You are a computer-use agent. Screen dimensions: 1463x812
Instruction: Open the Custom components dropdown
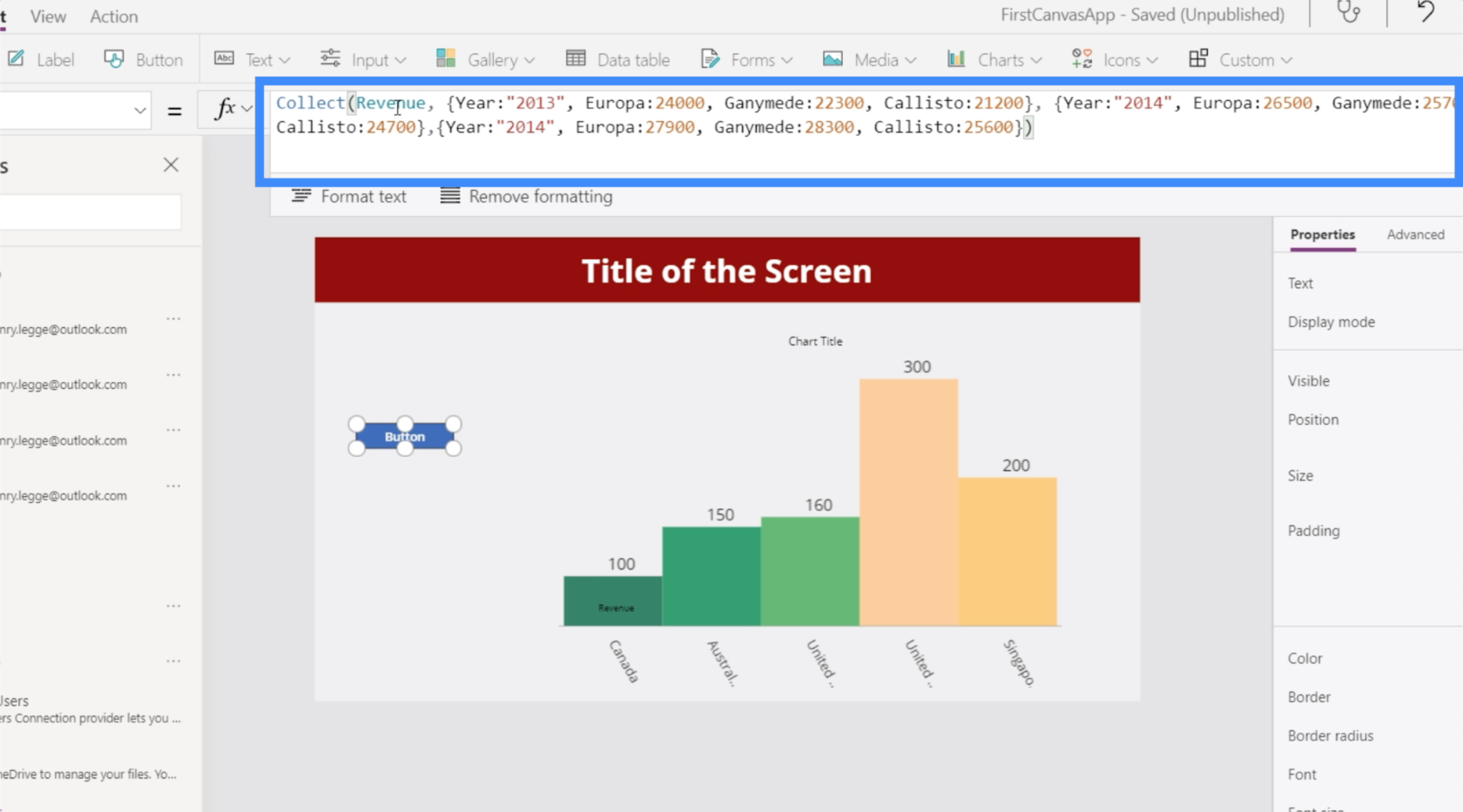[1241, 59]
